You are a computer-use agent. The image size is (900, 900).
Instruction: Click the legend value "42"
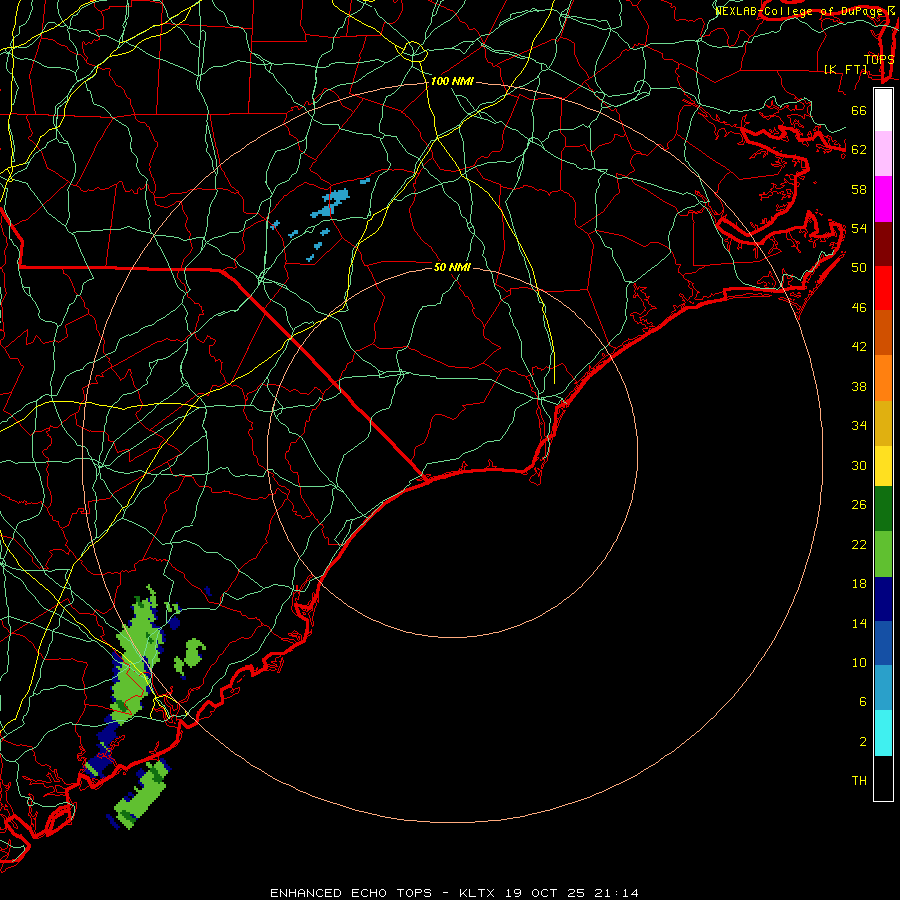(859, 347)
